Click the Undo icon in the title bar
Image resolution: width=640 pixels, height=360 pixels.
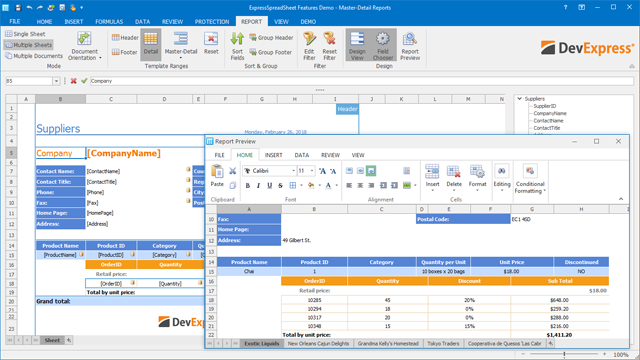[x=29, y=7]
